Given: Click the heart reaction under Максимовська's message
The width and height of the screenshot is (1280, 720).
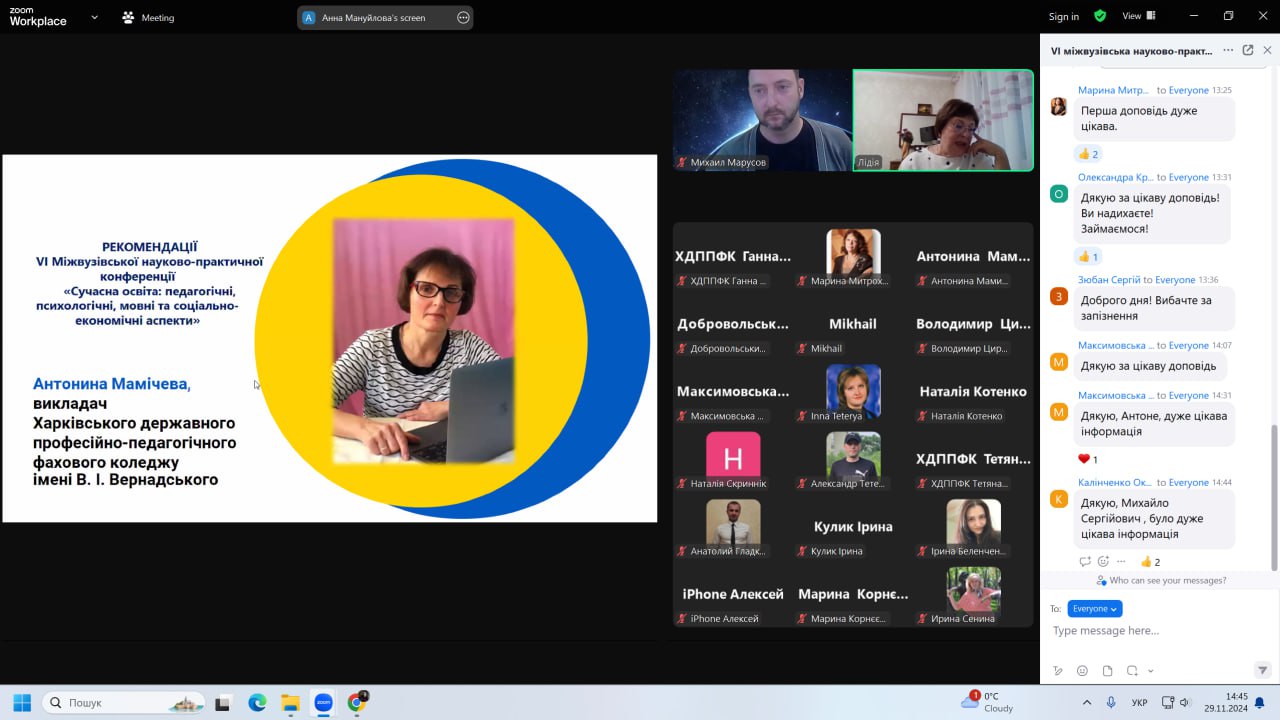Looking at the screenshot, I should tap(1088, 459).
